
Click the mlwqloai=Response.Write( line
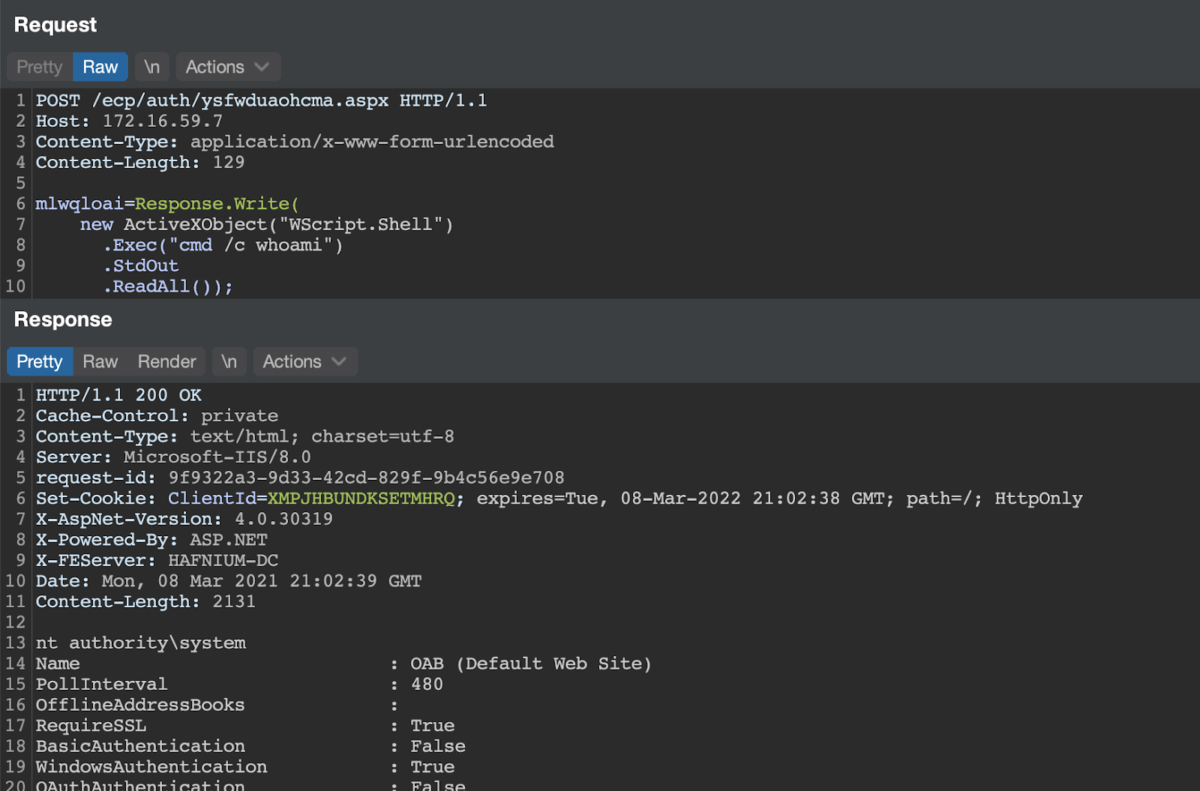coord(168,204)
